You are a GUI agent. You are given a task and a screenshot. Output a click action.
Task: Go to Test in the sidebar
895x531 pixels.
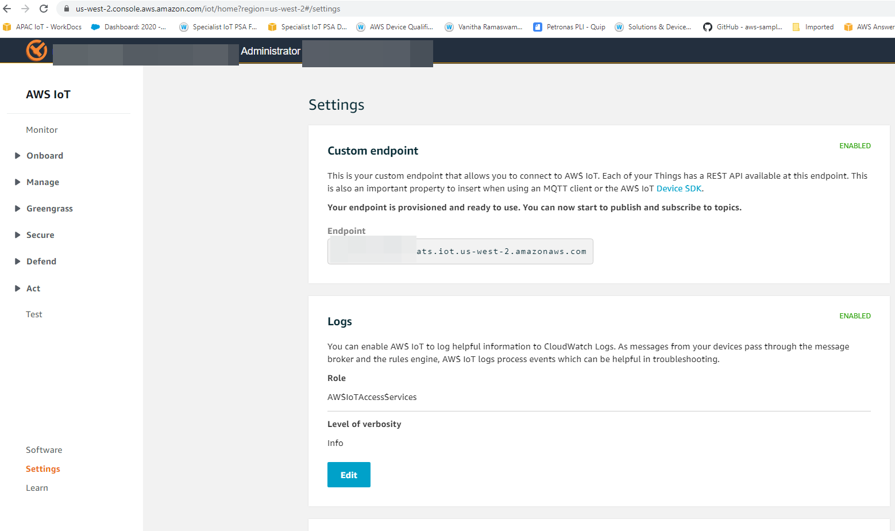pos(34,314)
